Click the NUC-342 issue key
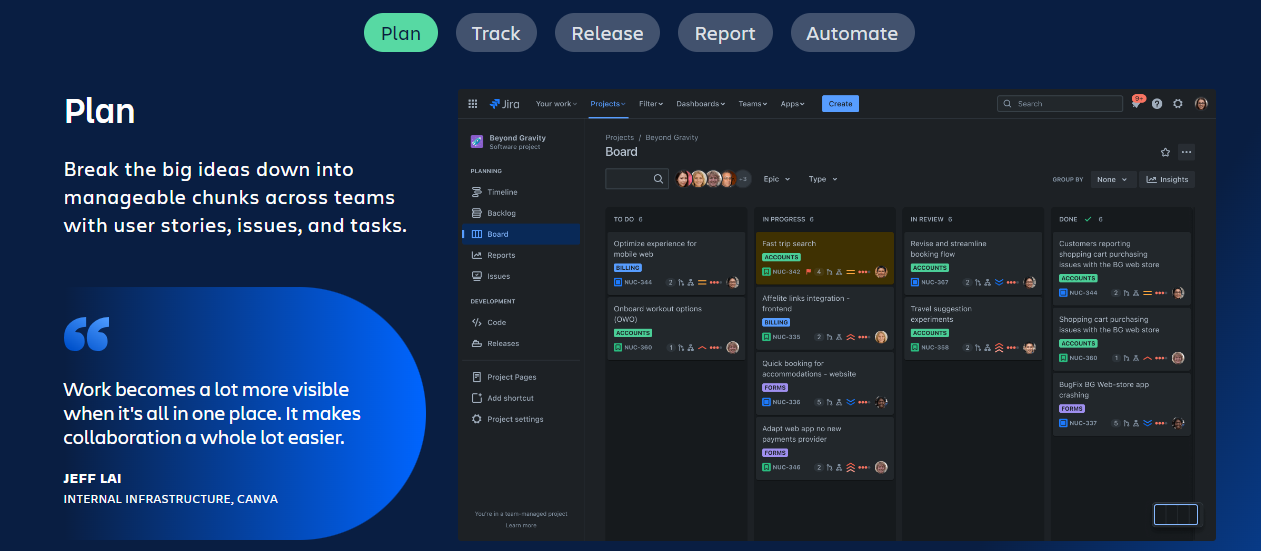This screenshot has height=551, width=1261. click(x=787, y=272)
